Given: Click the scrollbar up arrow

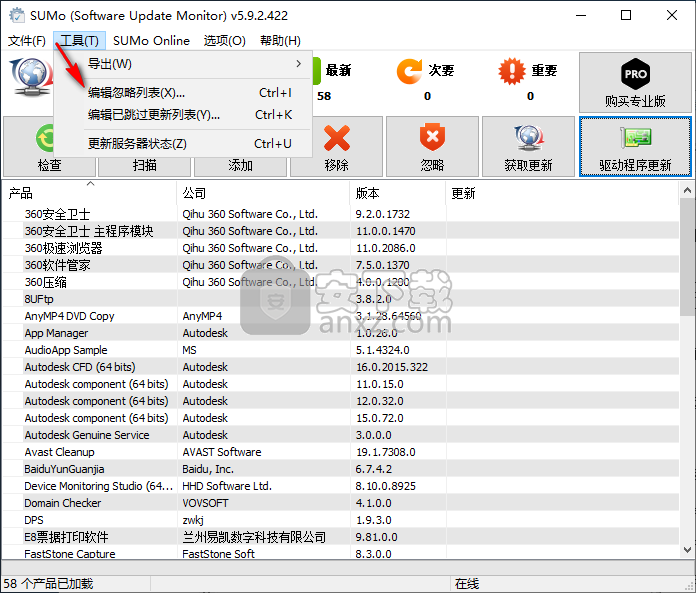Looking at the screenshot, I should click(687, 190).
